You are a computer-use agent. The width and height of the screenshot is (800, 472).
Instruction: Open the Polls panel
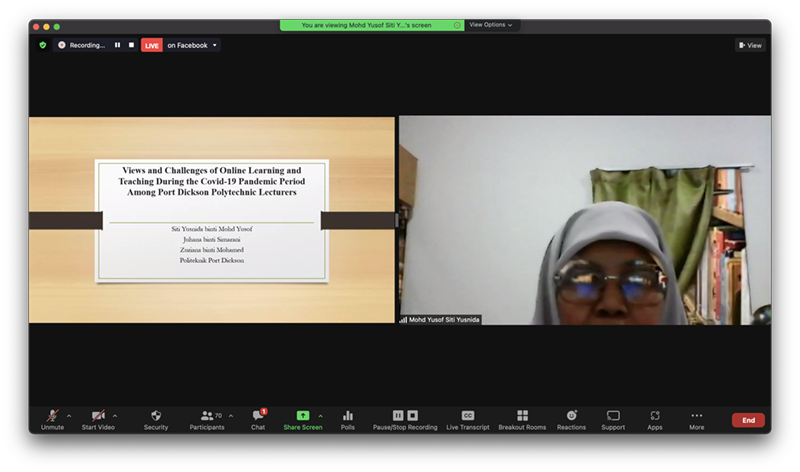pyautogui.click(x=348, y=415)
